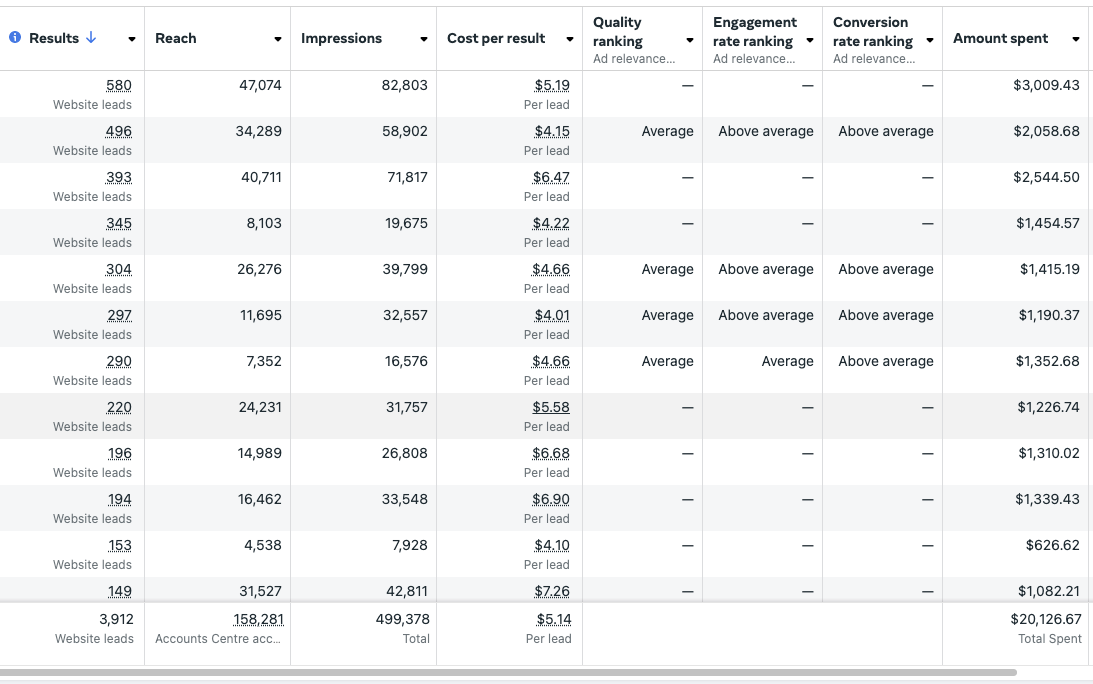The width and height of the screenshot is (1093, 684).
Task: Select the $2,058.68 amount spent cell
Action: coord(1046,131)
